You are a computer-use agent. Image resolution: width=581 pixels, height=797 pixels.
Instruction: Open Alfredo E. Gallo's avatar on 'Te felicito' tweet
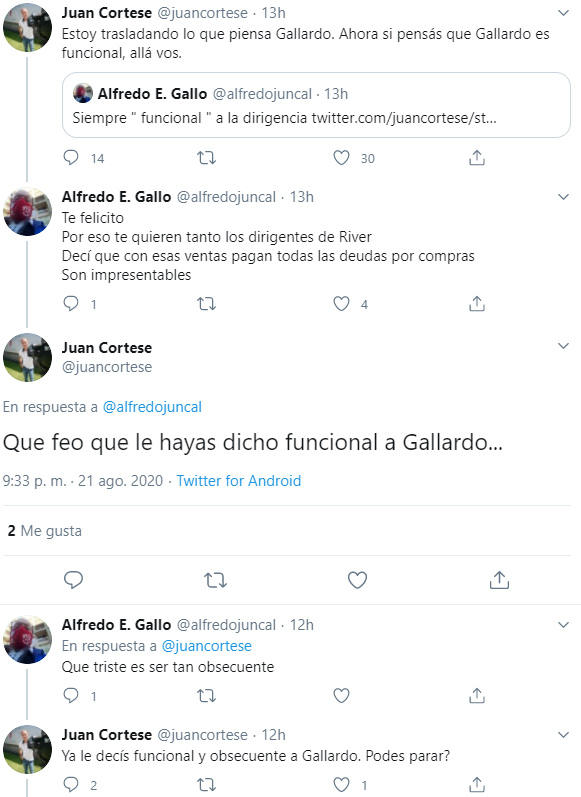[x=27, y=211]
